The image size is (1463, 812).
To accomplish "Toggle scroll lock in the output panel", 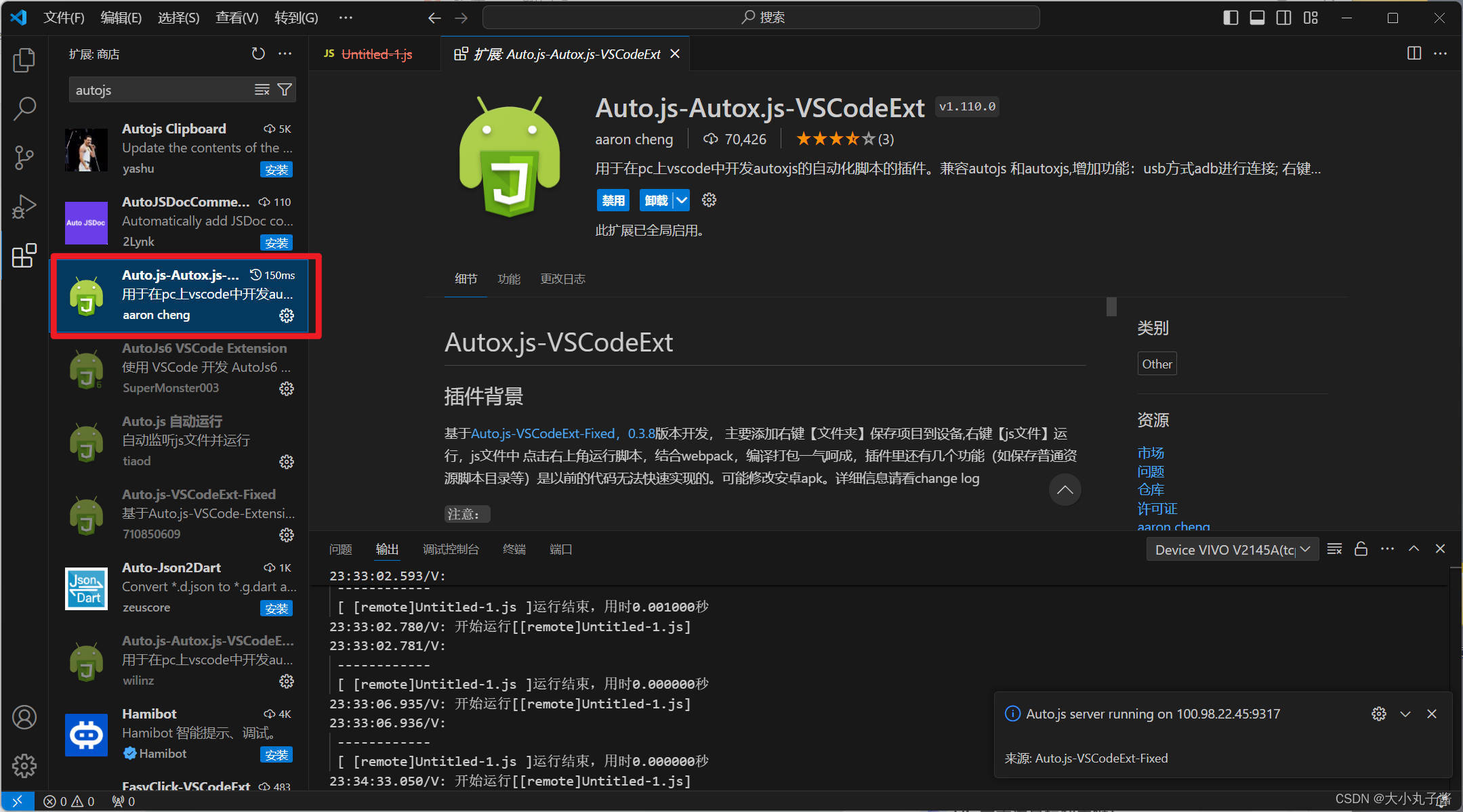I will (x=1361, y=549).
